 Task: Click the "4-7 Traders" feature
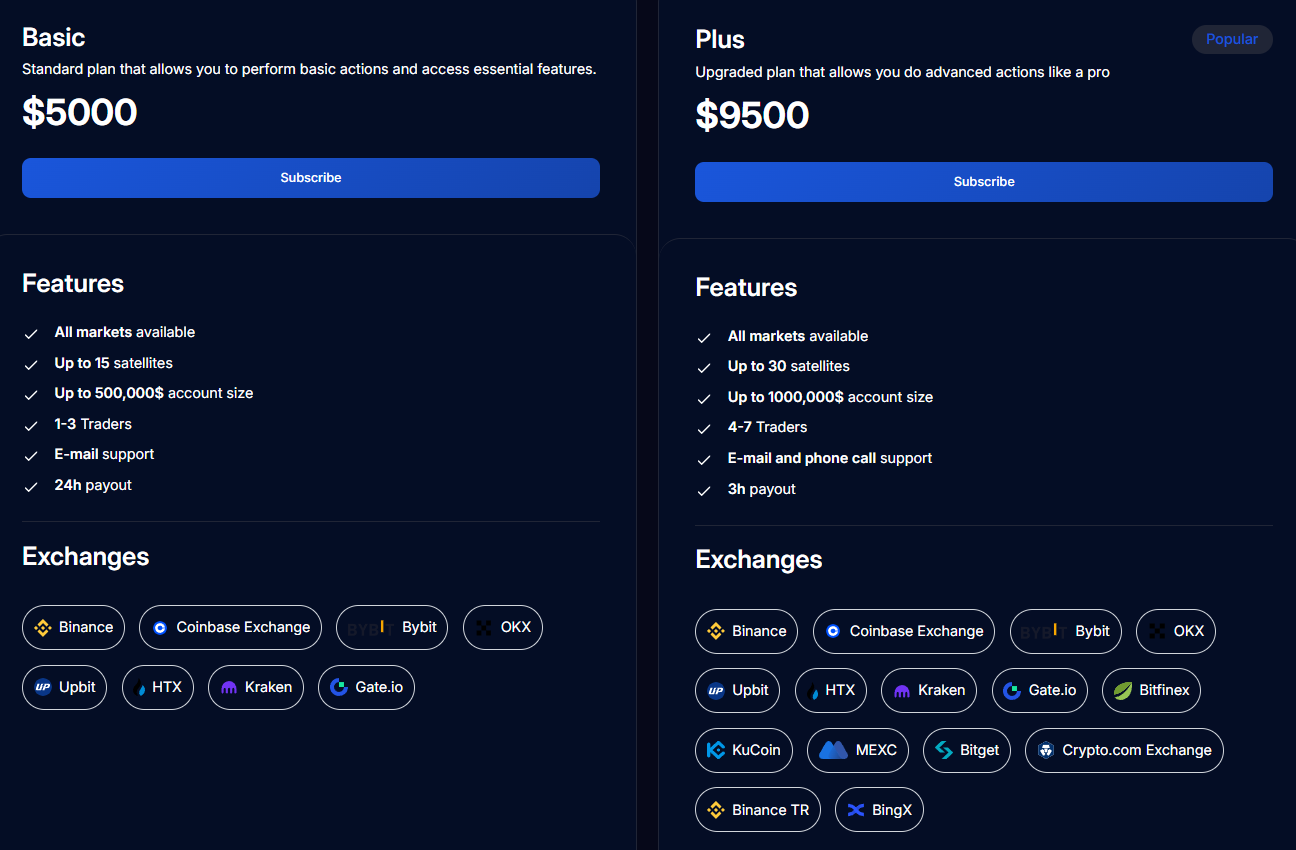pyautogui.click(x=767, y=427)
